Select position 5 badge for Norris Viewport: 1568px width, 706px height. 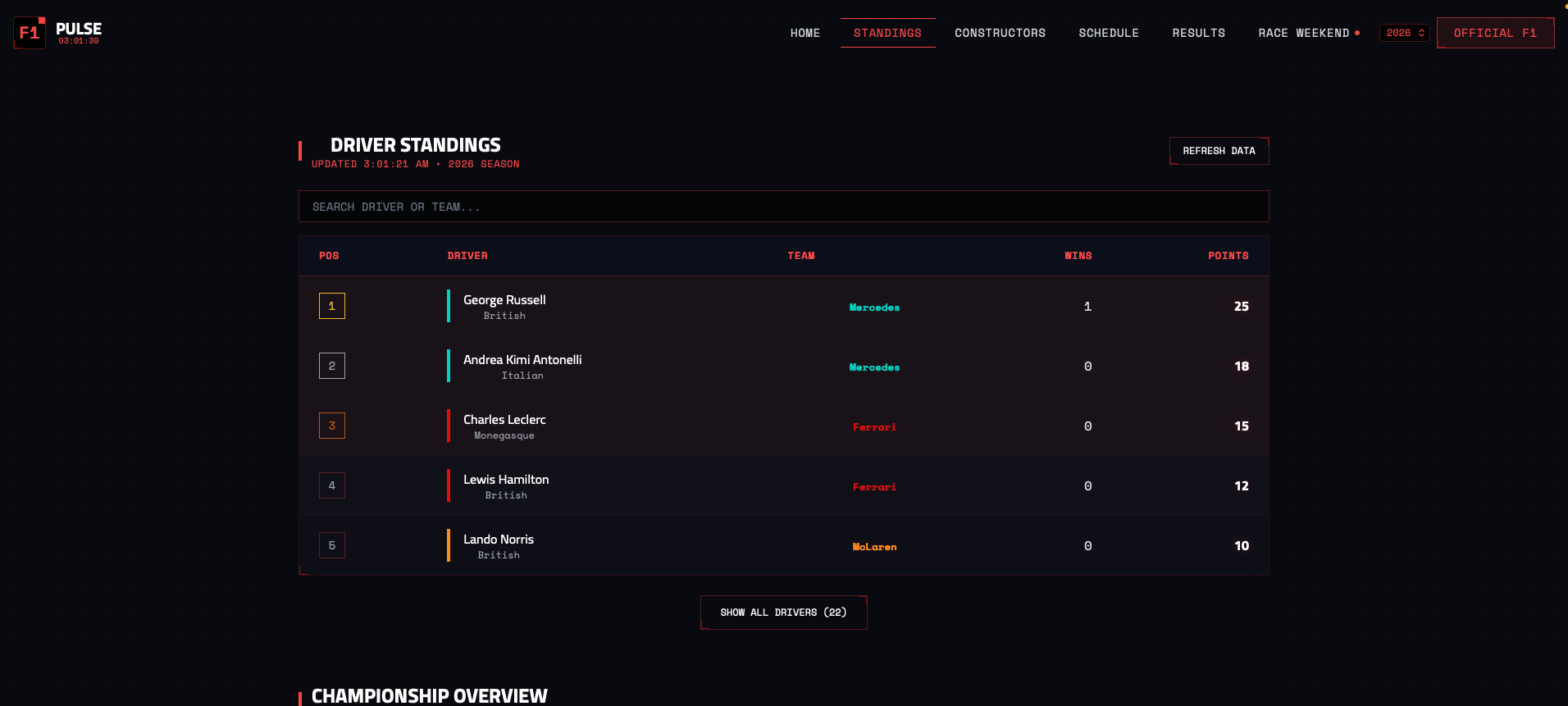pyautogui.click(x=332, y=545)
